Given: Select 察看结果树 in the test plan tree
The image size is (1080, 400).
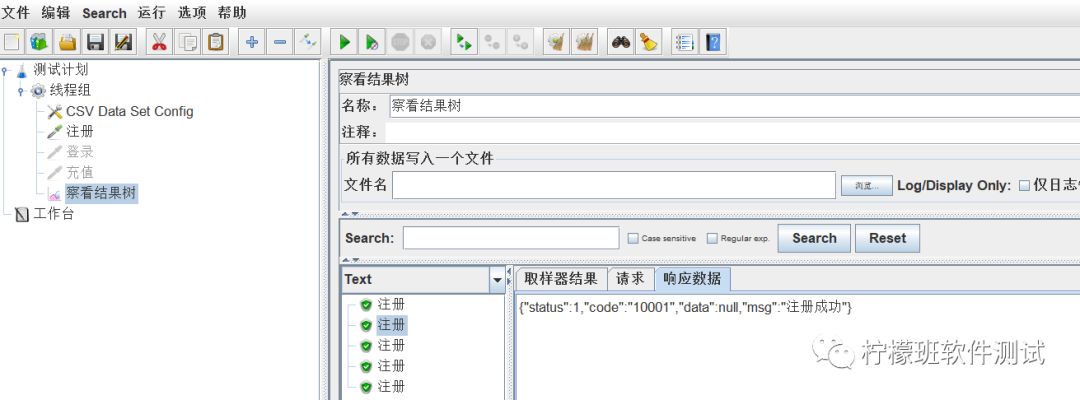Looking at the screenshot, I should (x=101, y=193).
